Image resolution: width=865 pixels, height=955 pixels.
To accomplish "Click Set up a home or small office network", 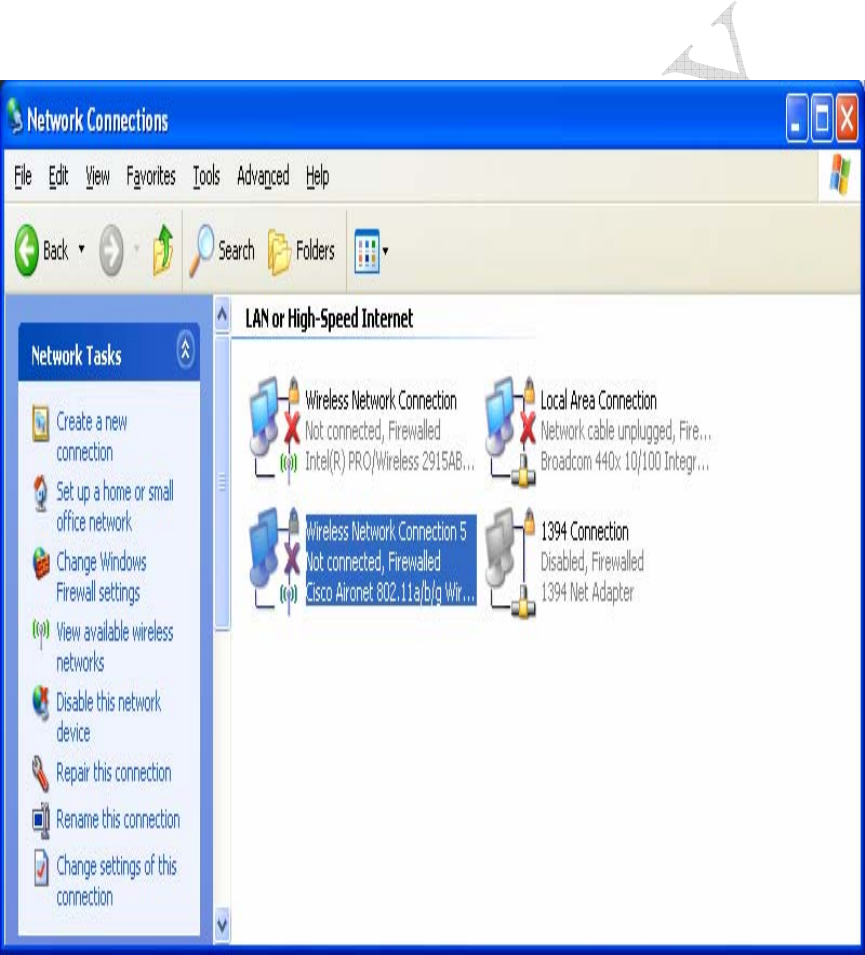I will [x=115, y=507].
